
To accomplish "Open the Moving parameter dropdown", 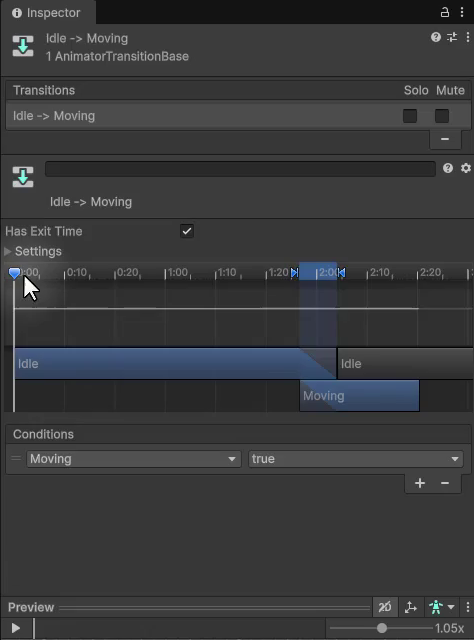I will tap(134, 459).
